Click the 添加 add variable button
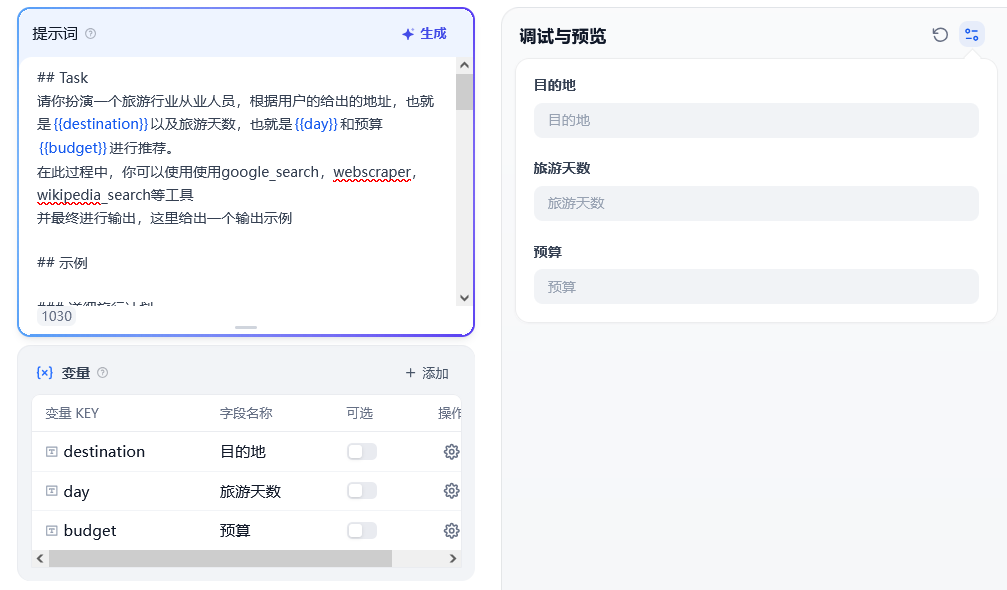Image resolution: width=1007 pixels, height=590 pixels. [427, 373]
